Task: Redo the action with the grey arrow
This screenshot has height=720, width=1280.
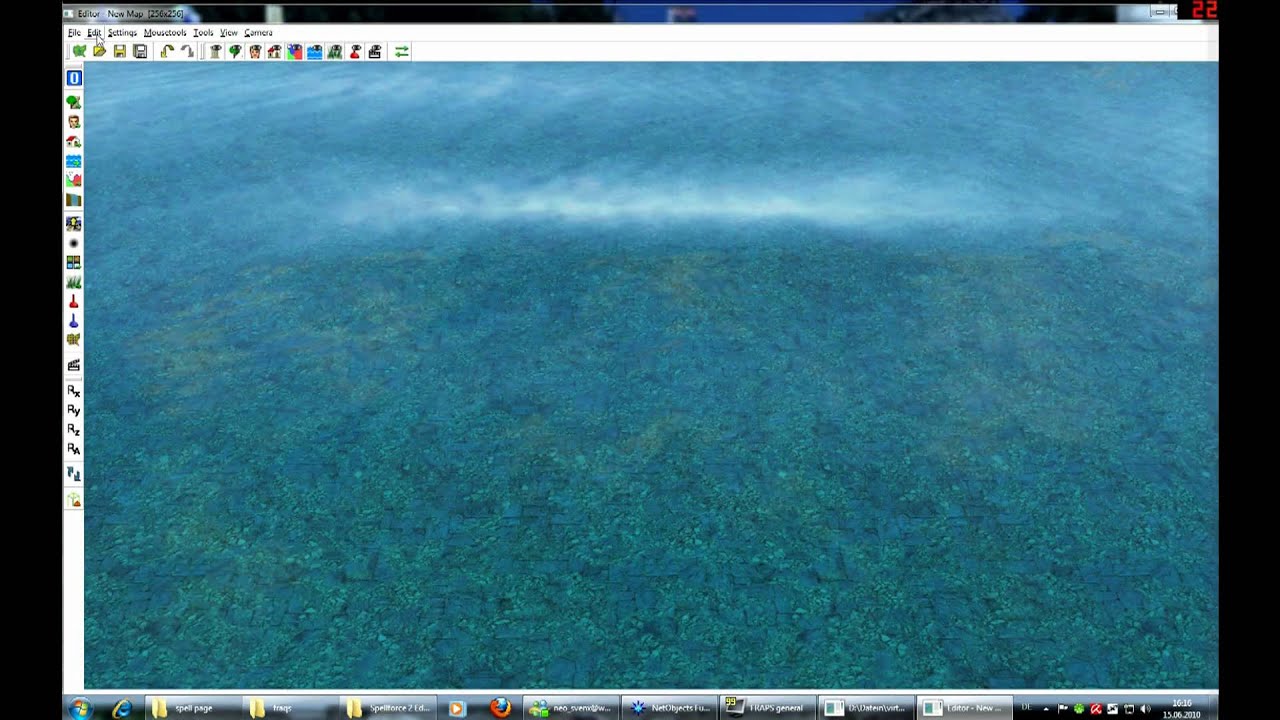Action: 187,51
